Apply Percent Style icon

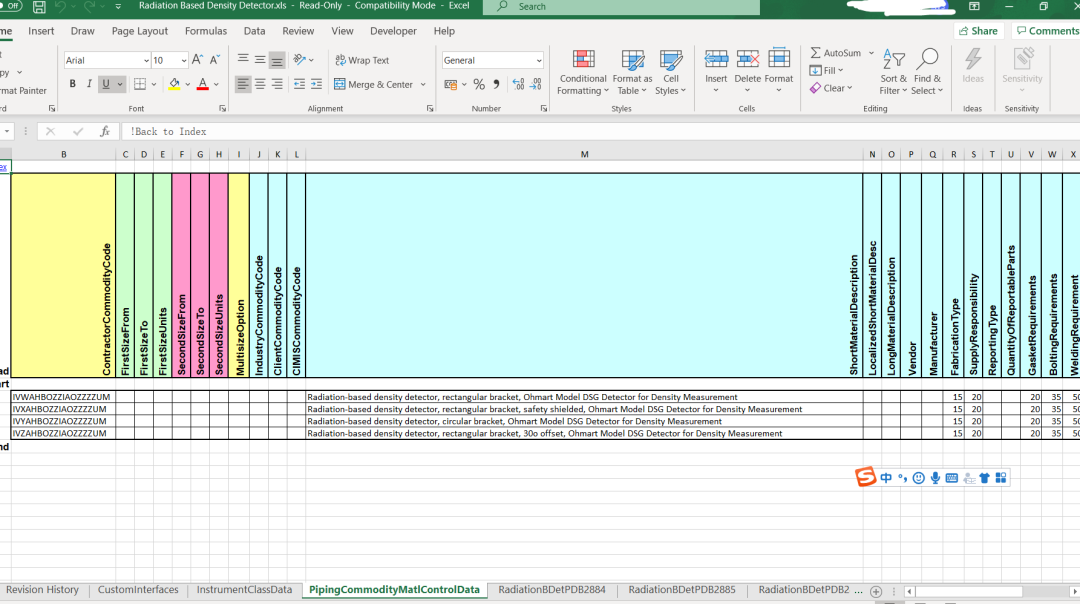click(x=479, y=84)
